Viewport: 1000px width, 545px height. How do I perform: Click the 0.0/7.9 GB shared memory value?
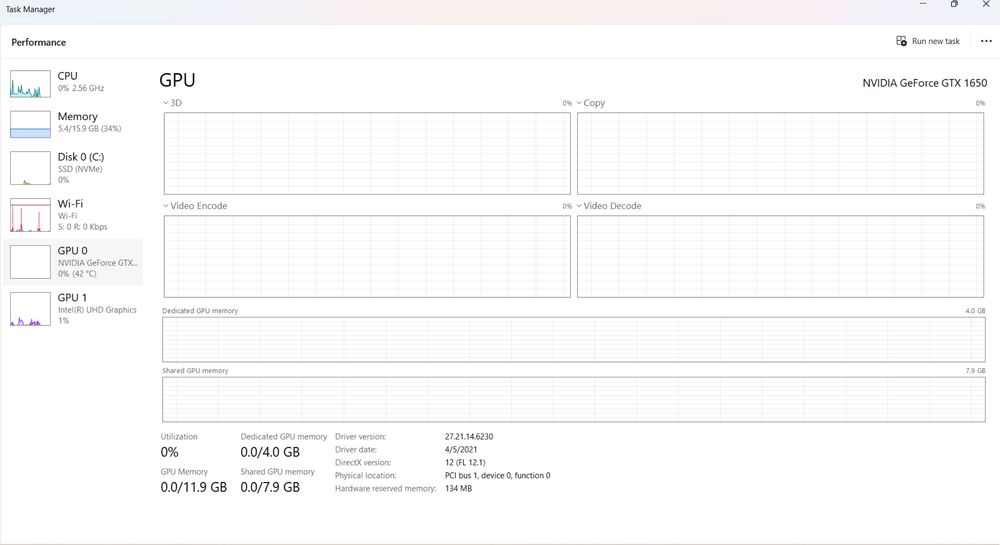pos(270,487)
